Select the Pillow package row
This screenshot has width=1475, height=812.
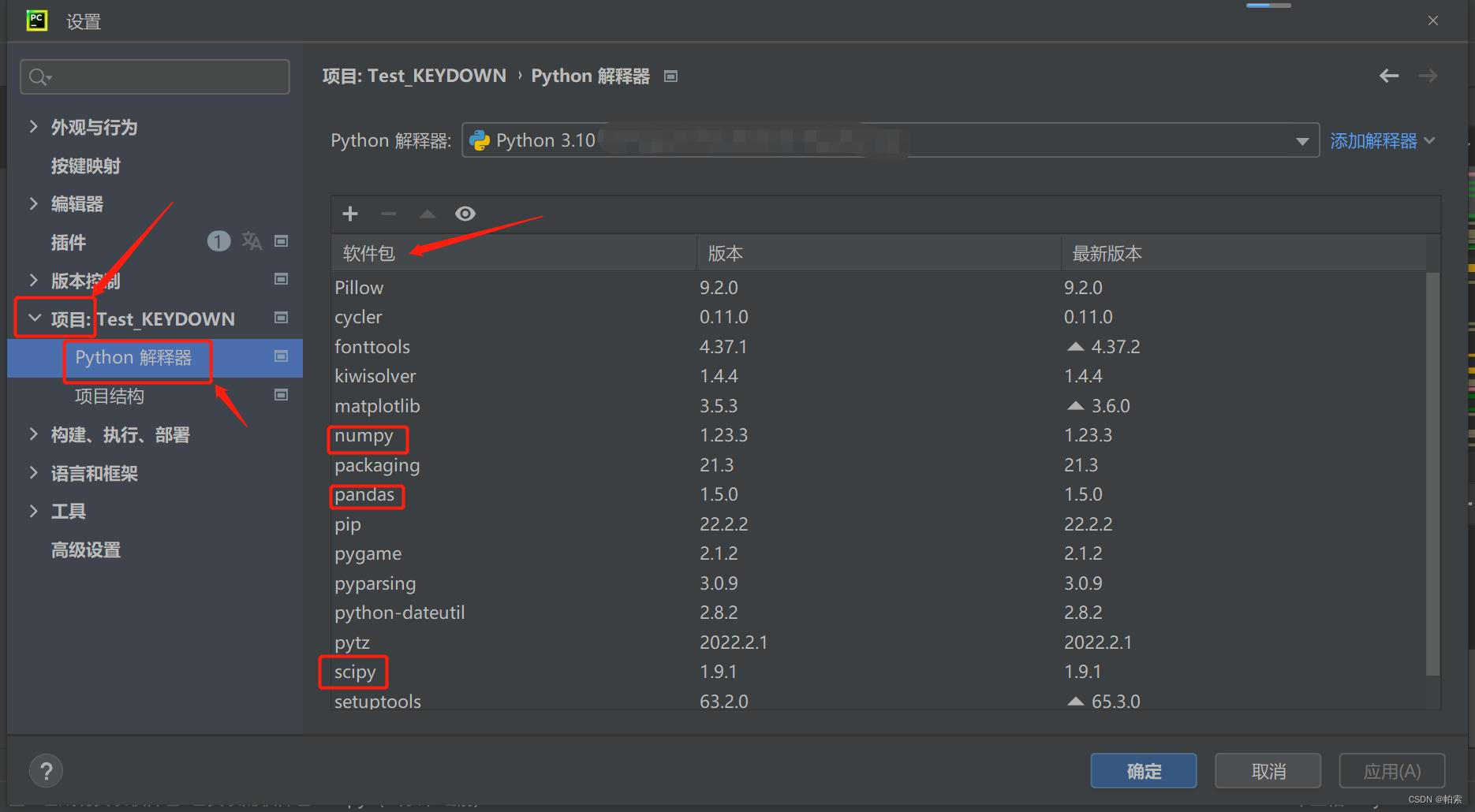coord(879,288)
